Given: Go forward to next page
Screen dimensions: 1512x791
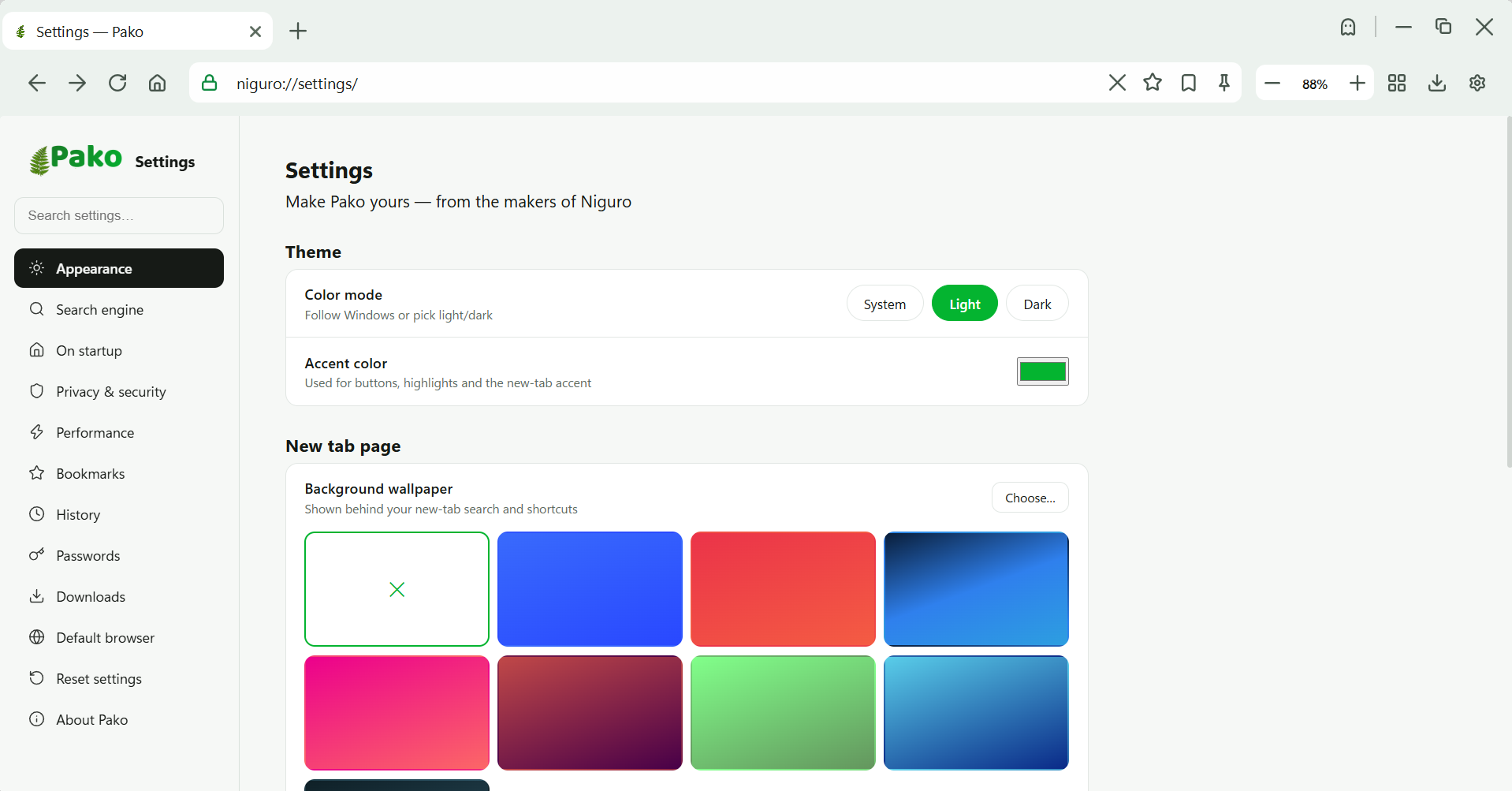Looking at the screenshot, I should click(77, 83).
